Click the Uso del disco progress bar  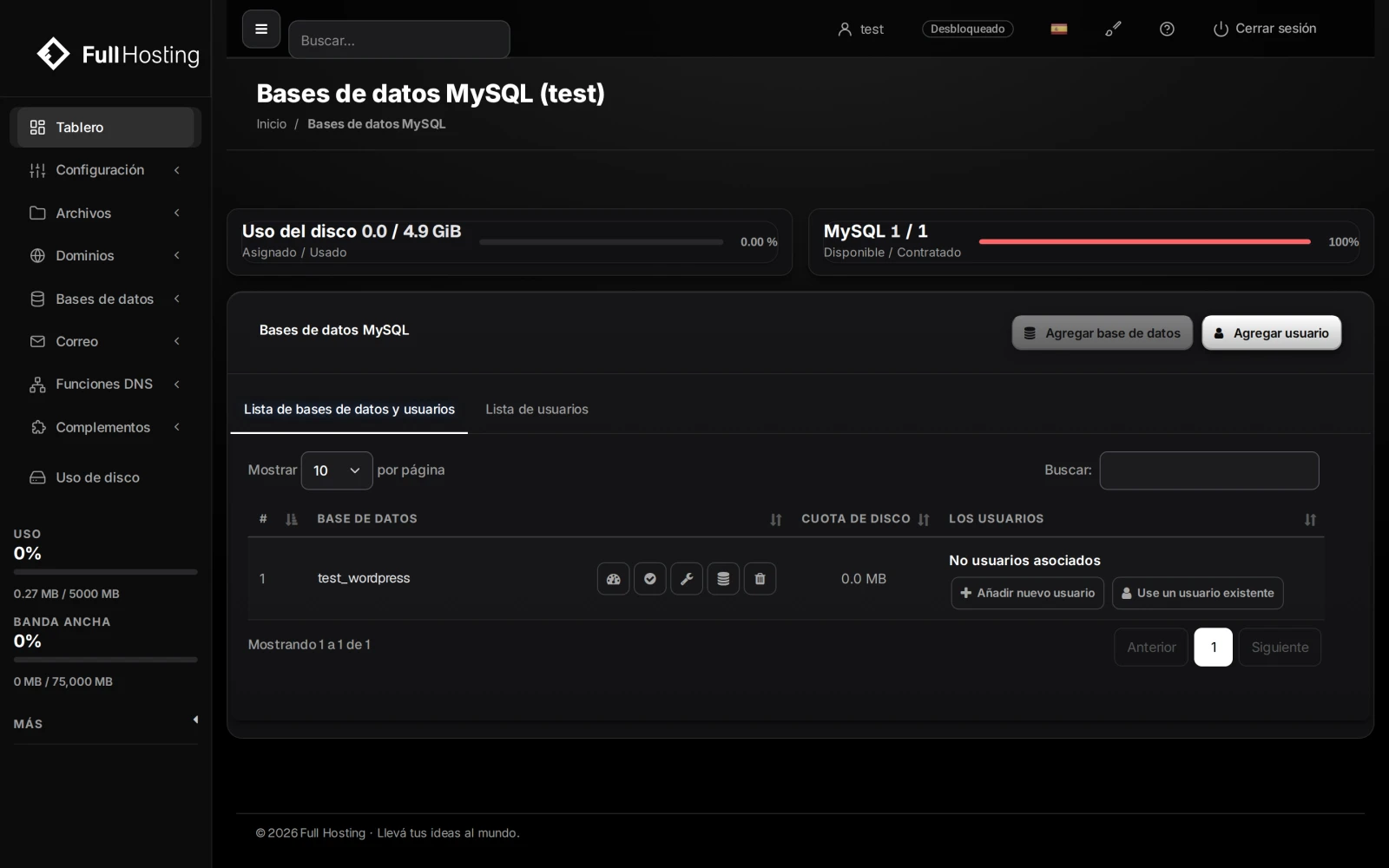601,242
